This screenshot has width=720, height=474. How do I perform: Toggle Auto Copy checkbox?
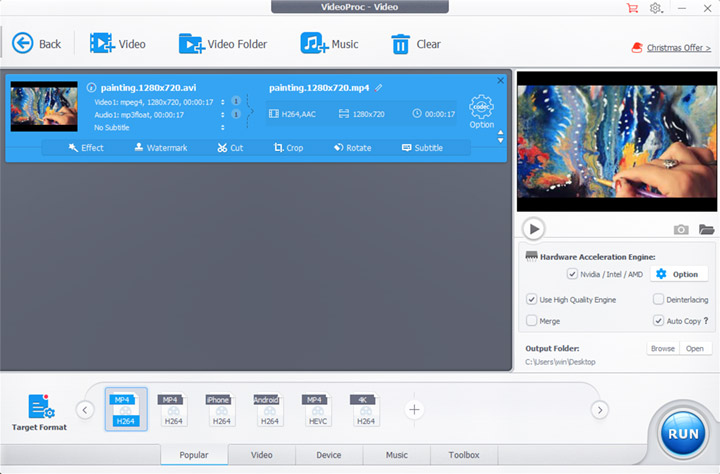pos(658,321)
